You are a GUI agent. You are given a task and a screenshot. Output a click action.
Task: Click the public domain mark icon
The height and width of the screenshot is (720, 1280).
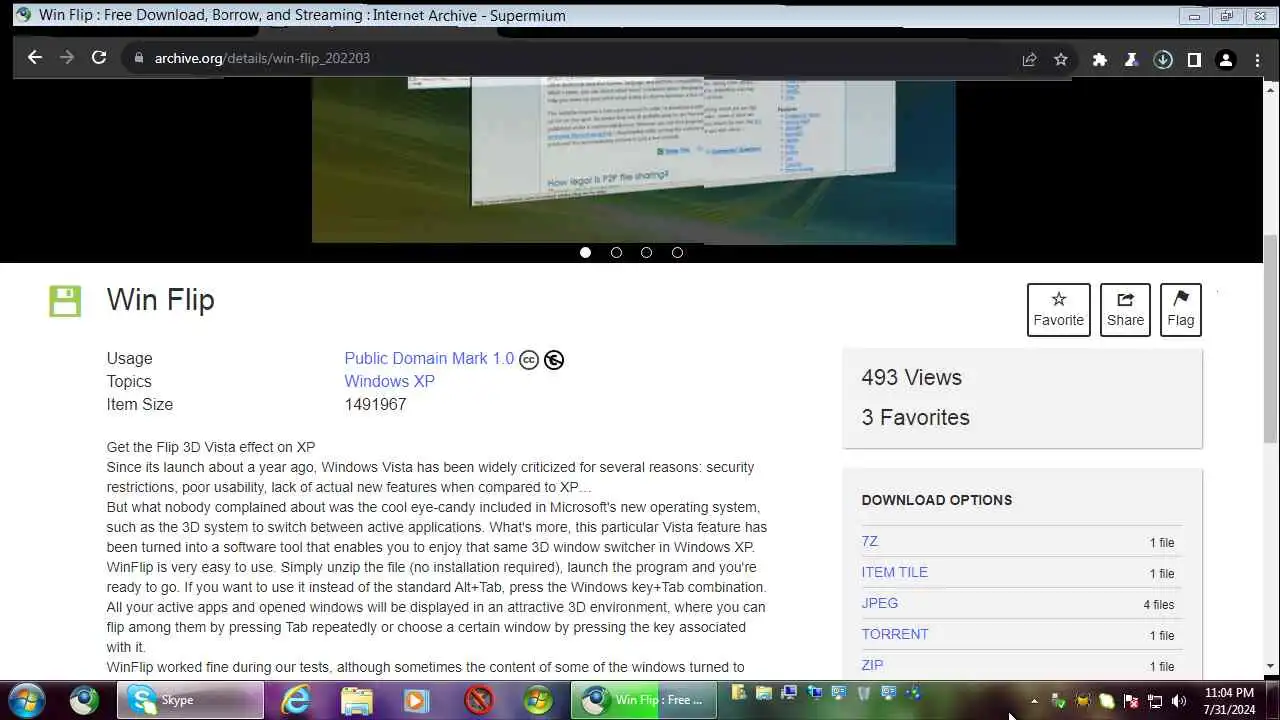pos(554,360)
